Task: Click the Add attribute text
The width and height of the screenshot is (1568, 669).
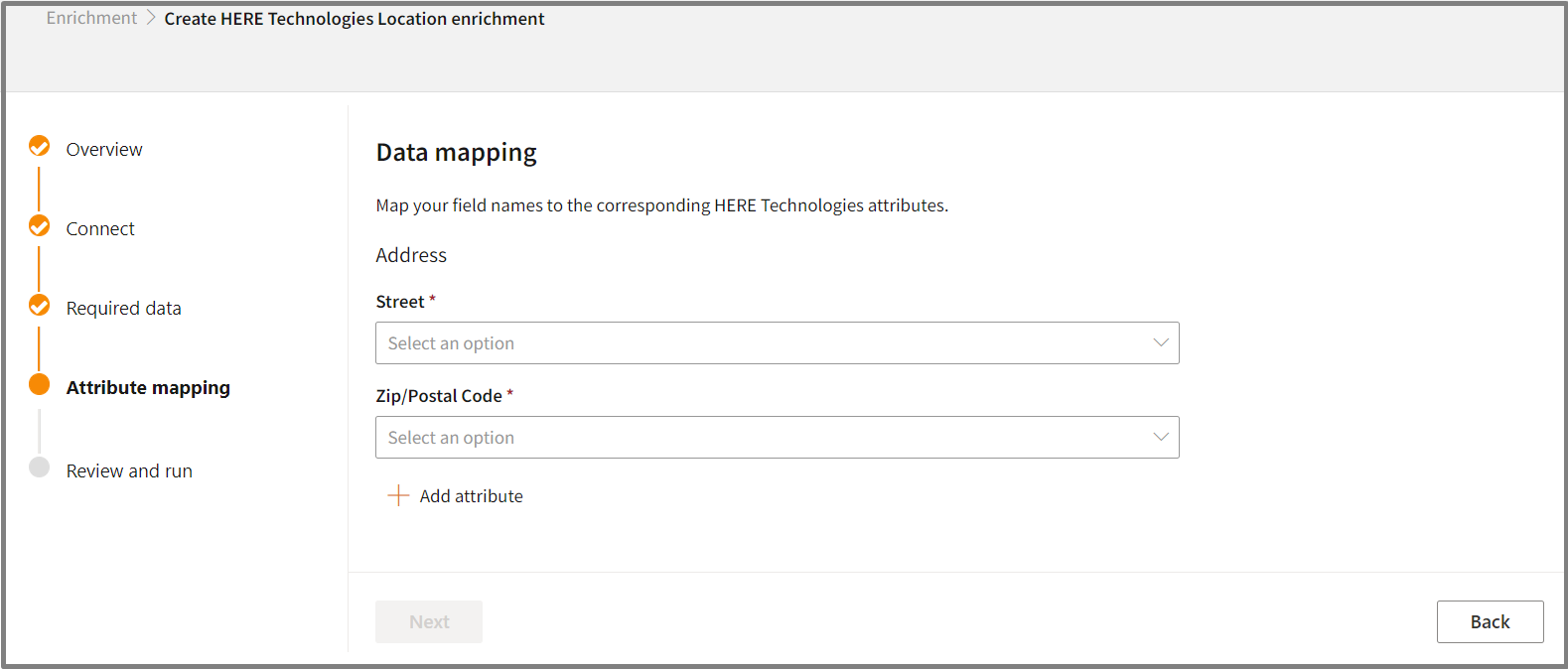Action: (471, 495)
